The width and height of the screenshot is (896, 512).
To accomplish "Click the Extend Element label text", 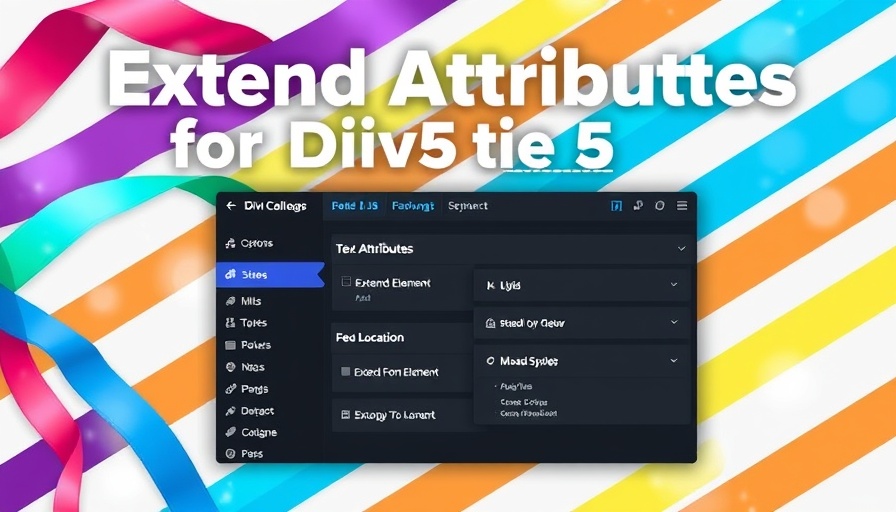I will tap(393, 283).
